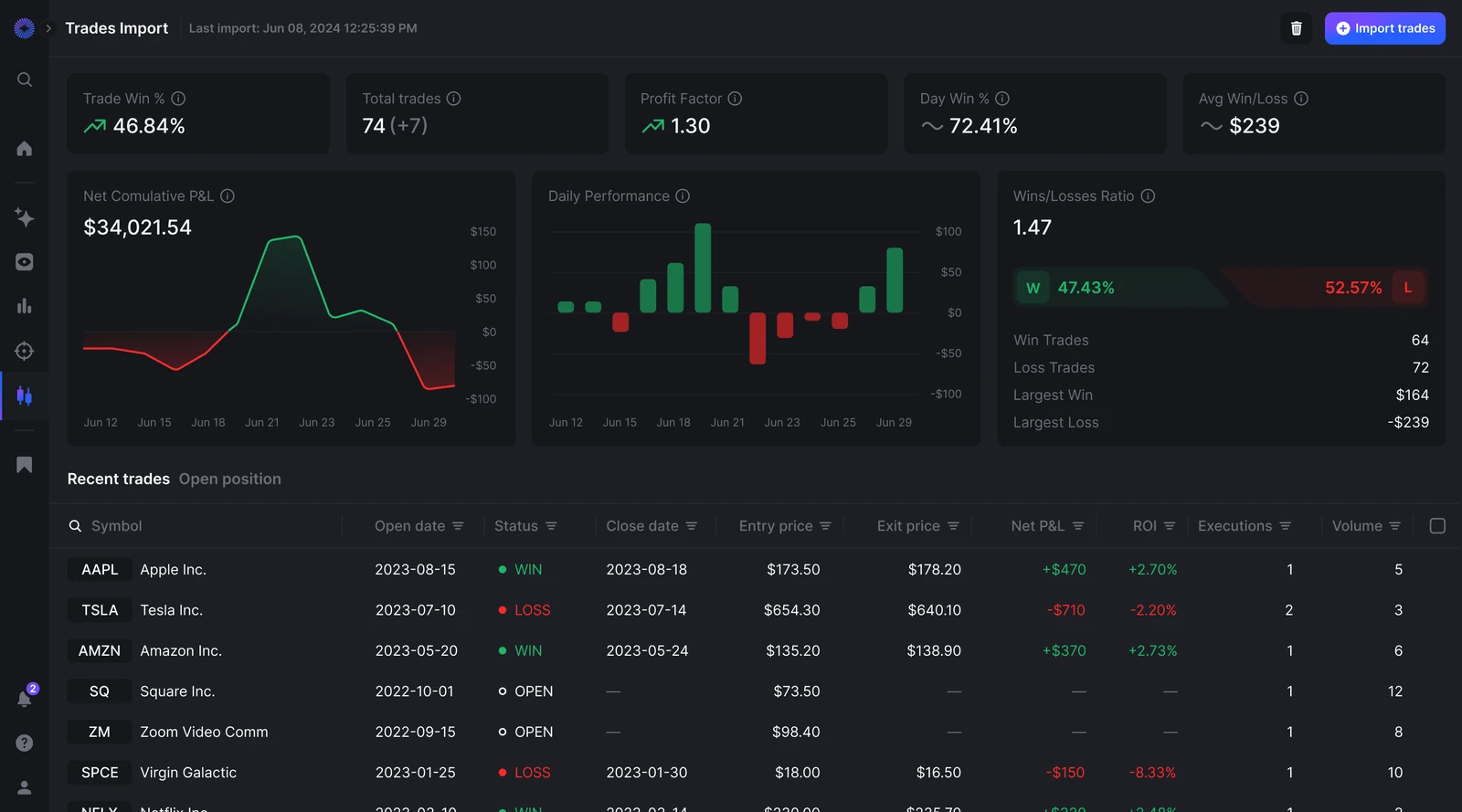This screenshot has height=812, width=1462.
Task: Open the bookmark sidebar icon
Action: tap(25, 465)
